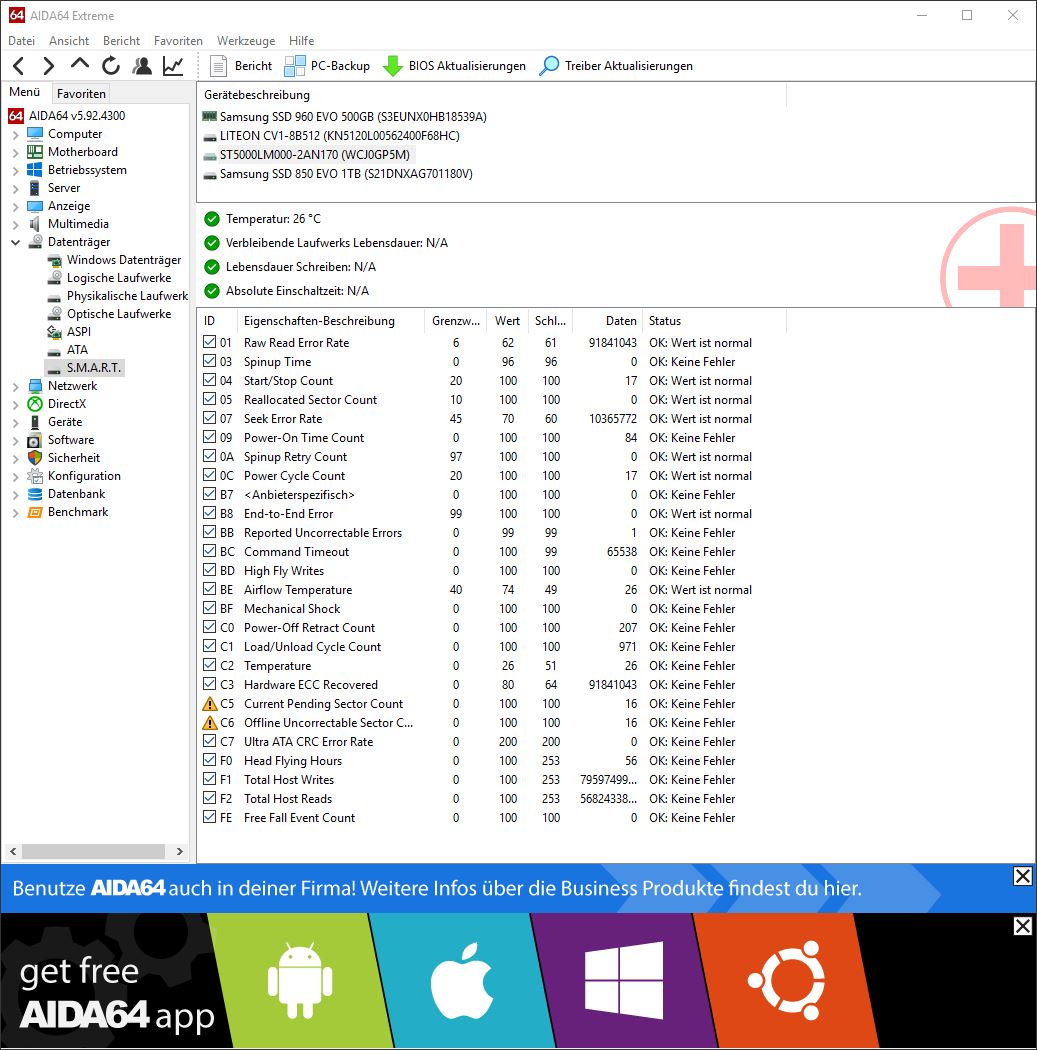This screenshot has width=1037, height=1050.
Task: Select Samsung SSD 960 EVO 500GB device
Action: pos(353,117)
